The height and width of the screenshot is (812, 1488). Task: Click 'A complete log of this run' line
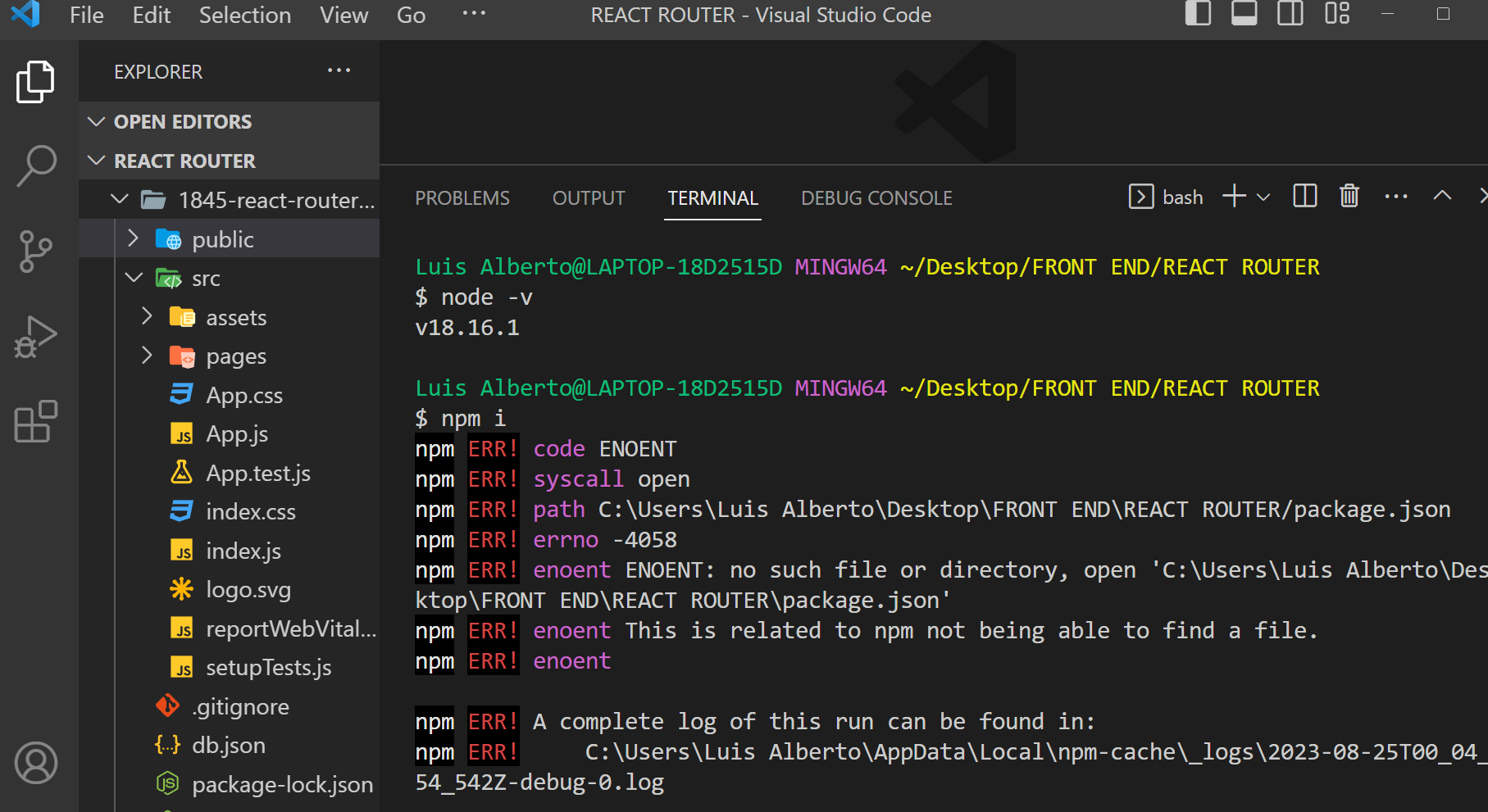click(x=755, y=722)
